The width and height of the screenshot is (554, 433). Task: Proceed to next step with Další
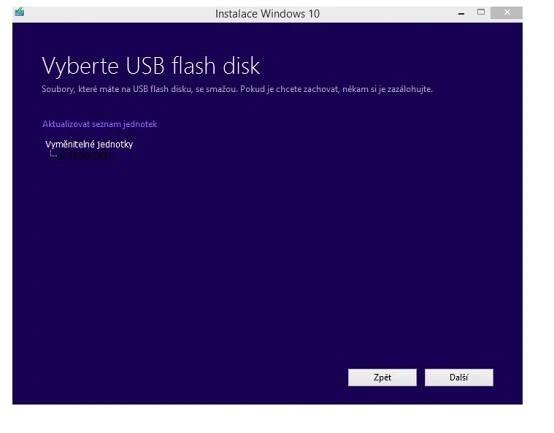[459, 378]
